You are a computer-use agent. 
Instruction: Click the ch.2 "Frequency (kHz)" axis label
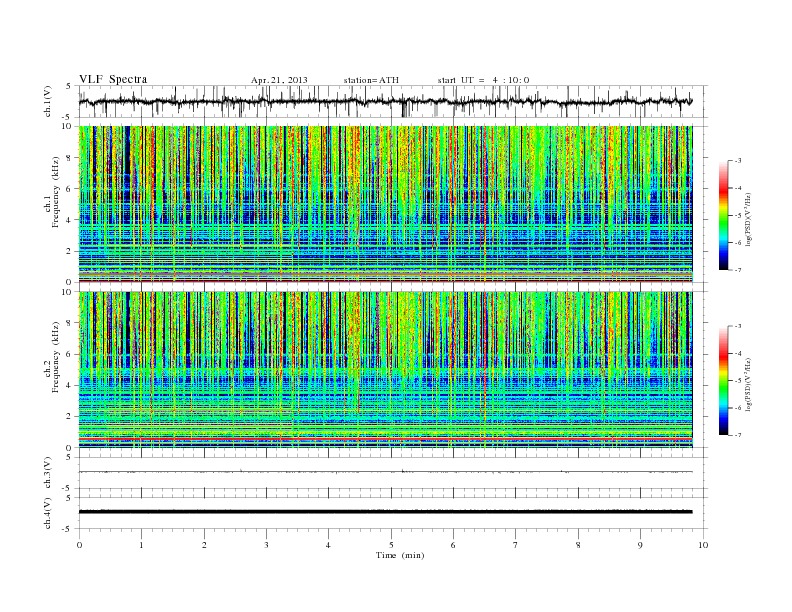(55, 357)
